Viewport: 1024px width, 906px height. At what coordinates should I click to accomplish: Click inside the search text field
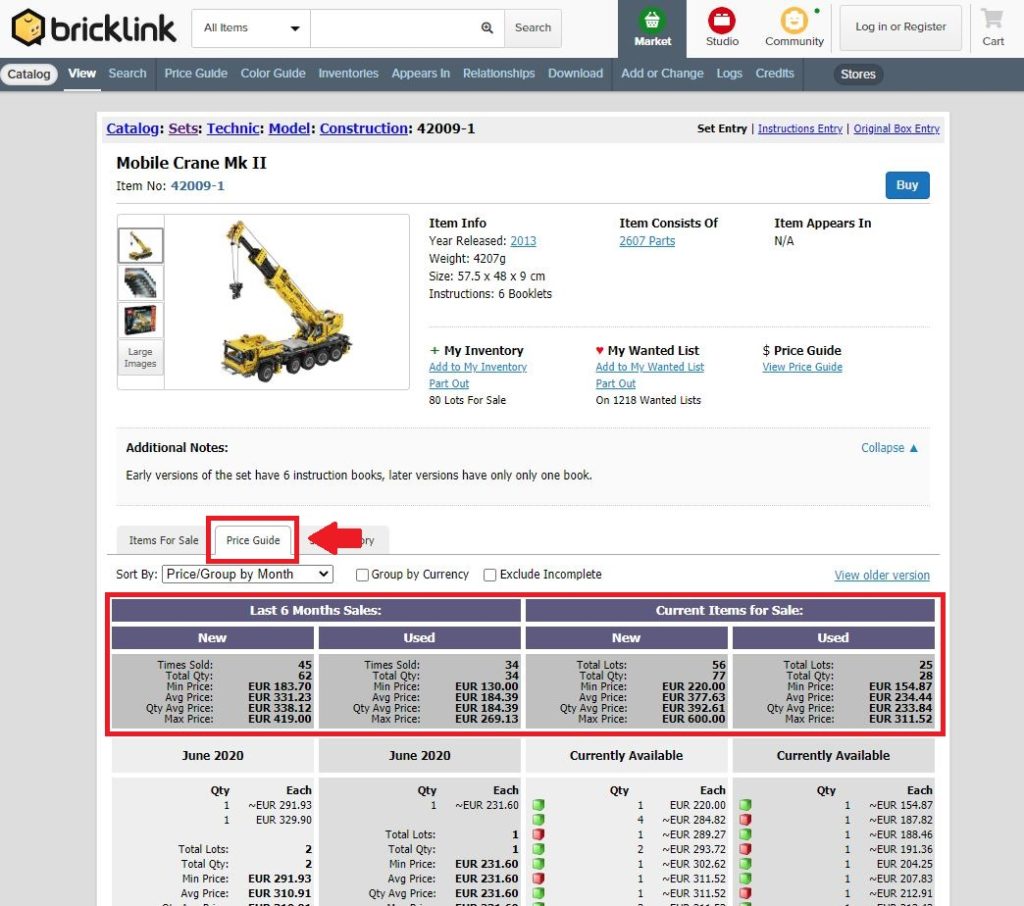396,28
